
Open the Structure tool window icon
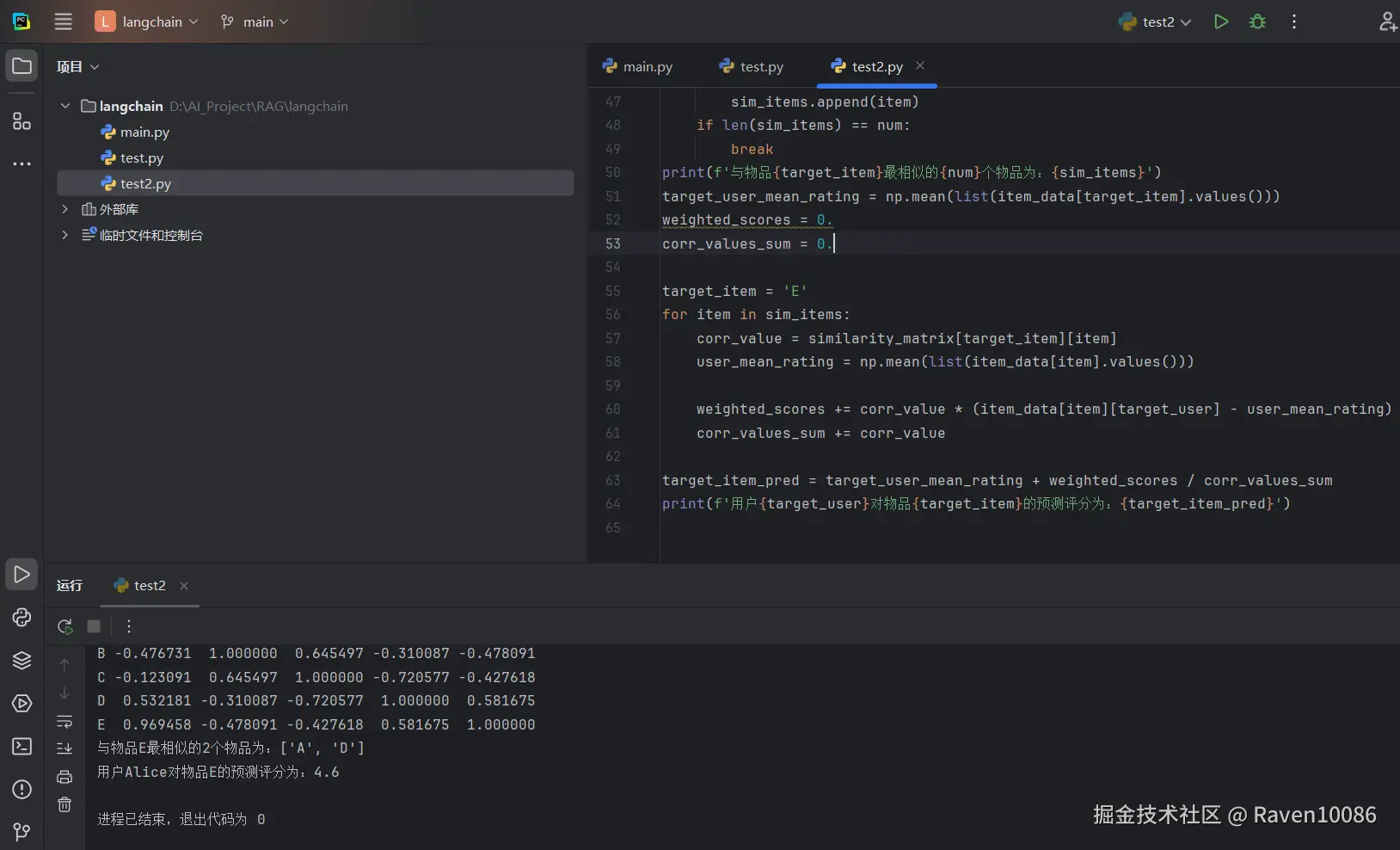(x=21, y=121)
